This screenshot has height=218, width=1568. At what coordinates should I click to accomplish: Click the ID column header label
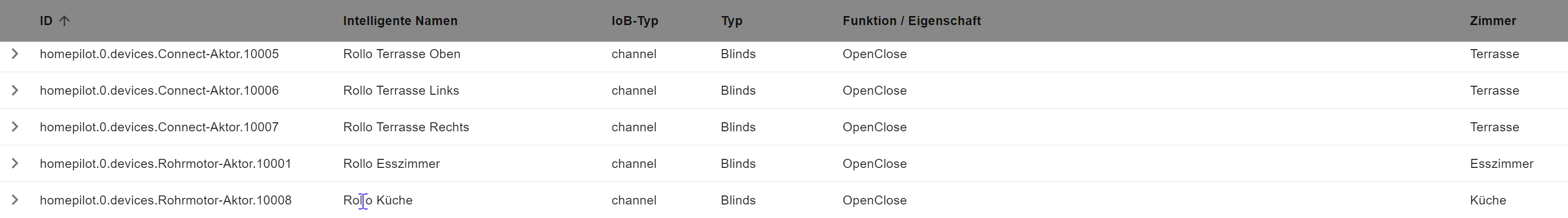point(46,21)
